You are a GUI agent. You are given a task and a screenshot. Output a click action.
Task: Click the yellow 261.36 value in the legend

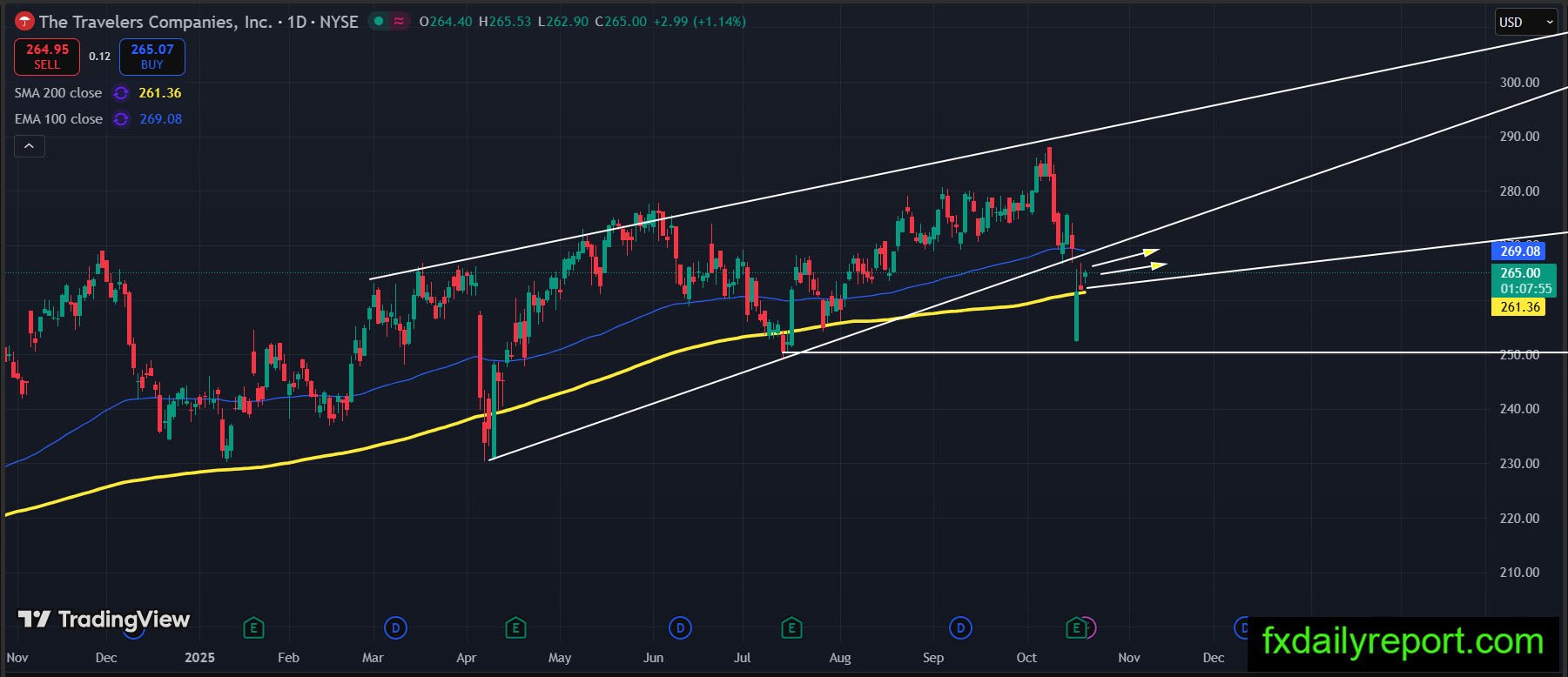(x=160, y=93)
